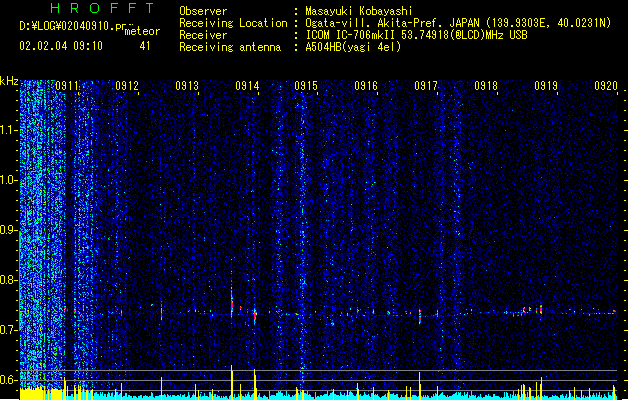Click the 0919 time marker
Image resolution: width=629 pixels, height=400 pixels.
pos(546,86)
